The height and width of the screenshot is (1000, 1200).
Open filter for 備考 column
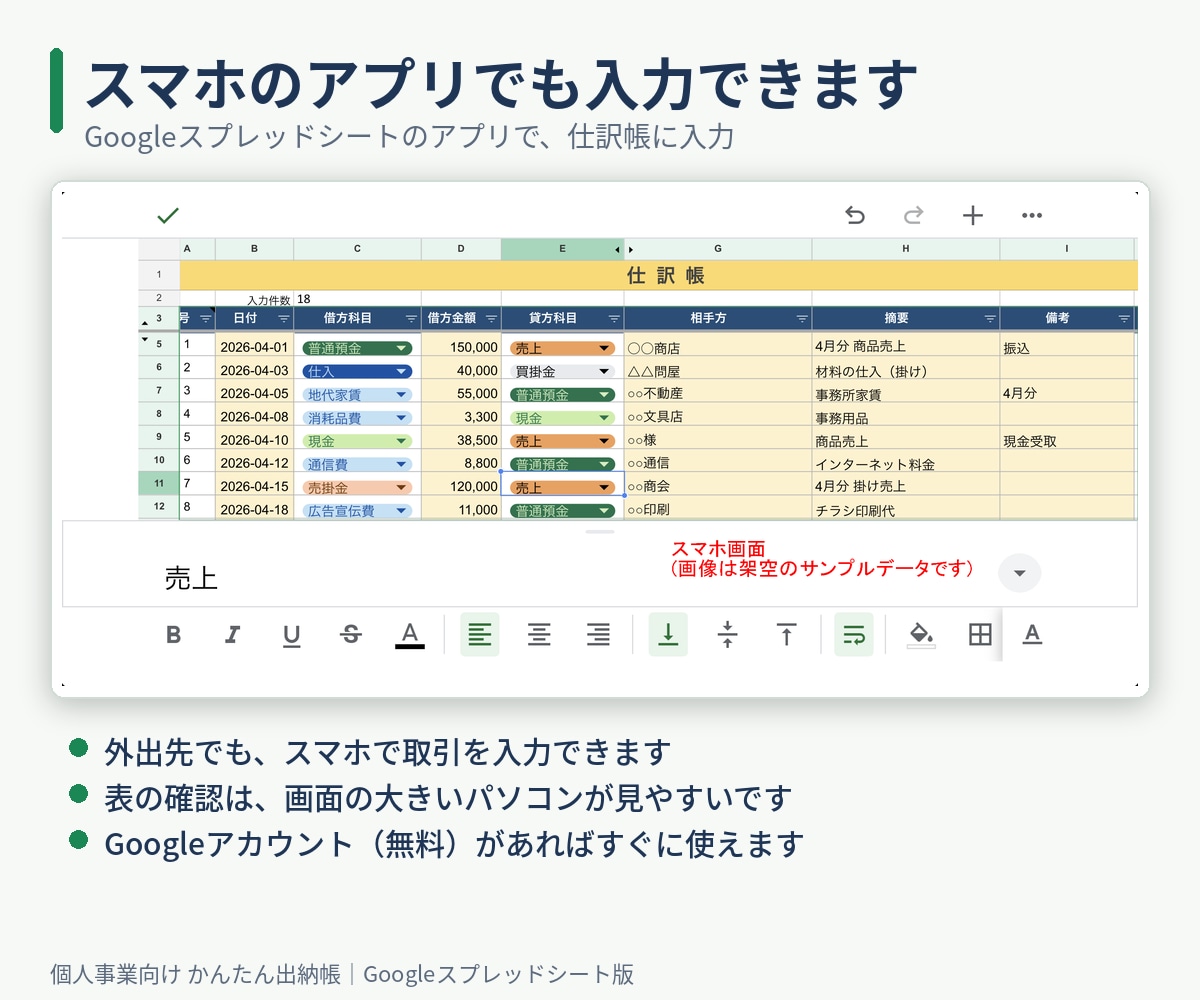click(x=1124, y=318)
